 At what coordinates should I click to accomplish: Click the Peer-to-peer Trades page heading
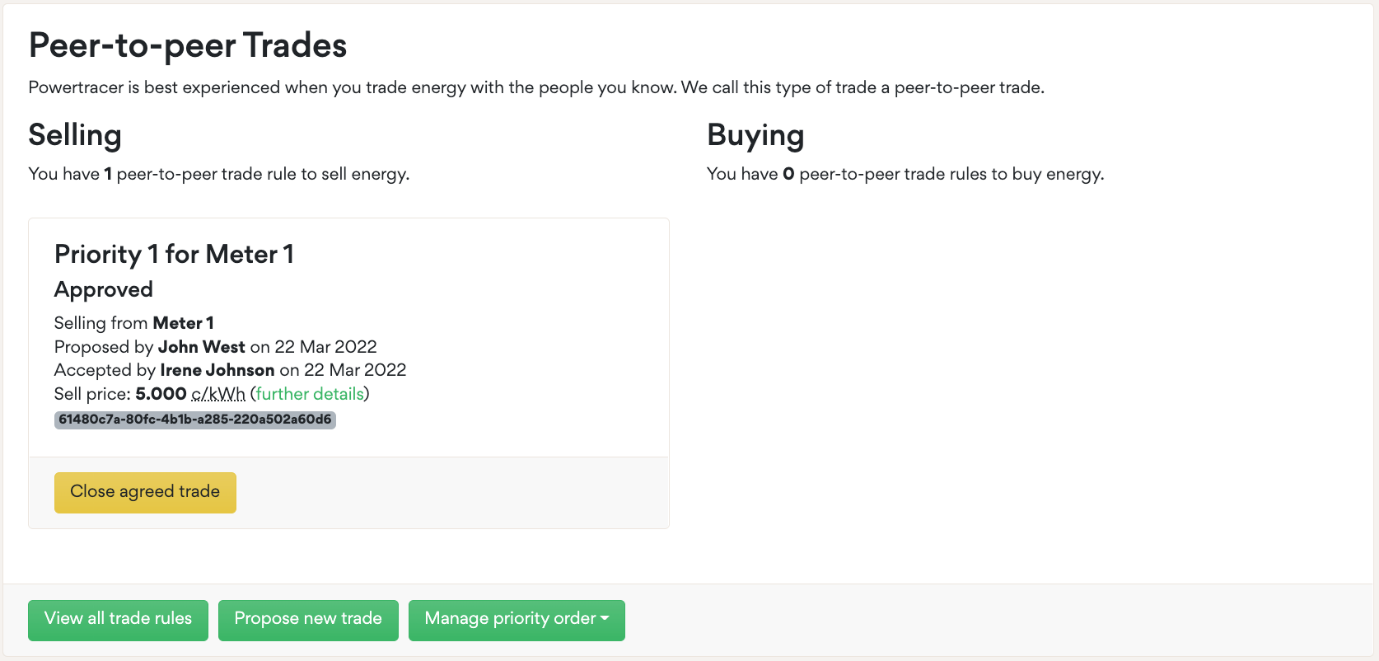187,45
